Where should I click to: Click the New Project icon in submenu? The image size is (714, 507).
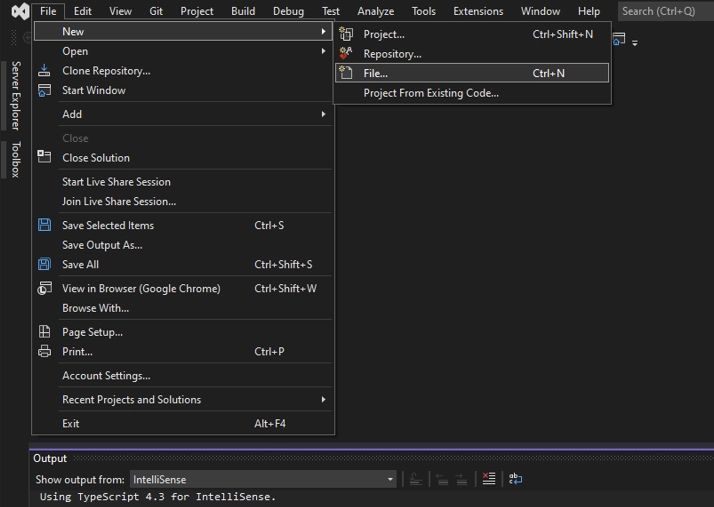[x=346, y=34]
